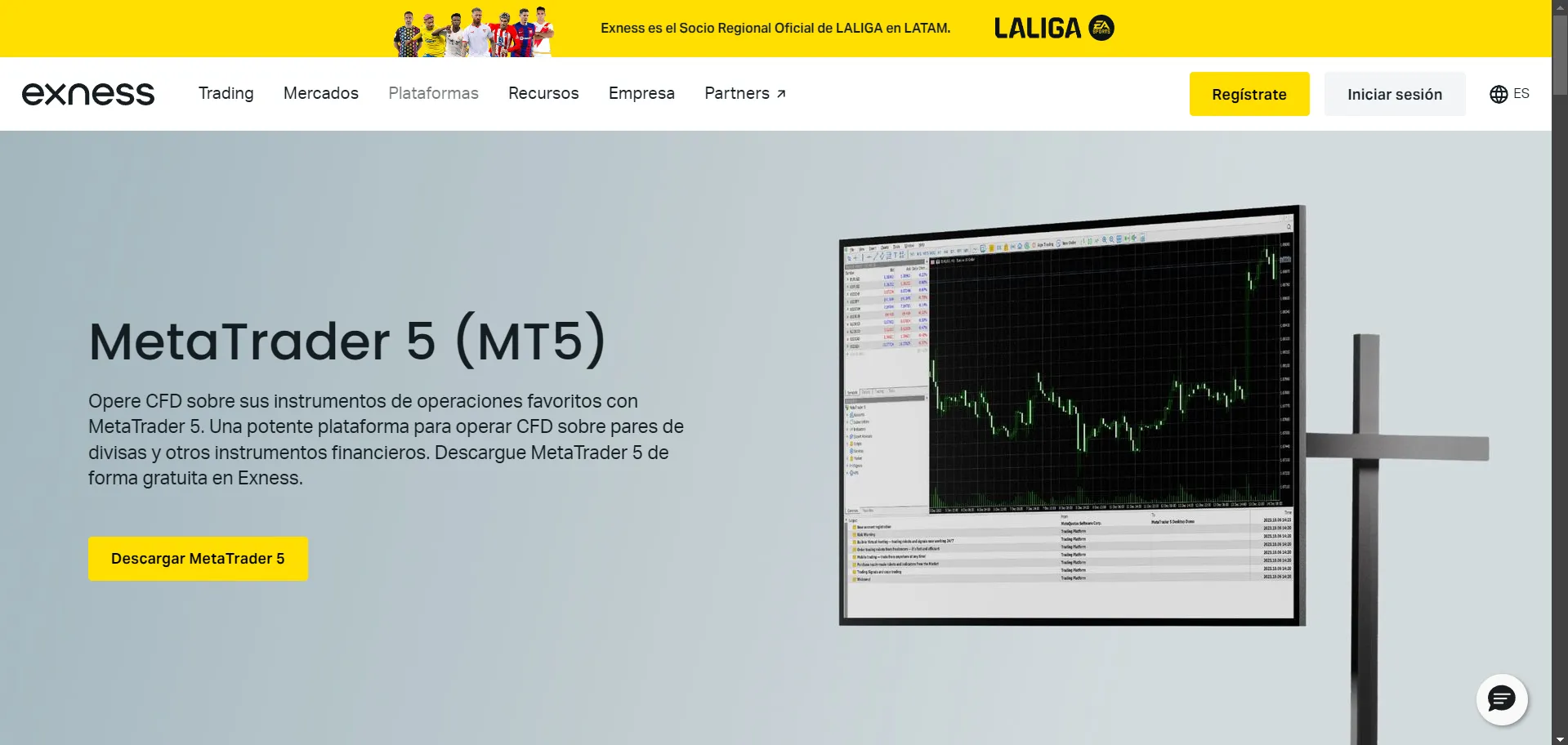Click the football players banner image
Screen dimensions: 1568x745
tap(474, 31)
